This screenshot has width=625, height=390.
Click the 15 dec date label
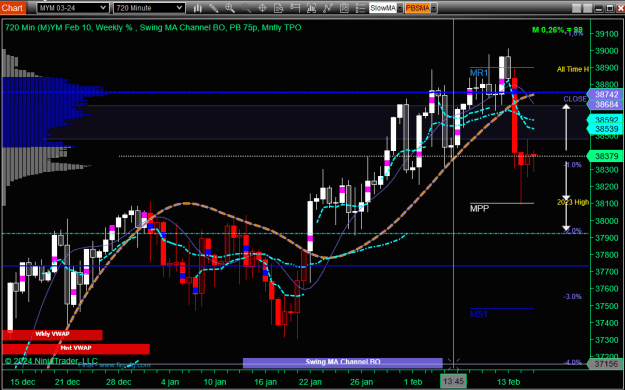tap(22, 382)
